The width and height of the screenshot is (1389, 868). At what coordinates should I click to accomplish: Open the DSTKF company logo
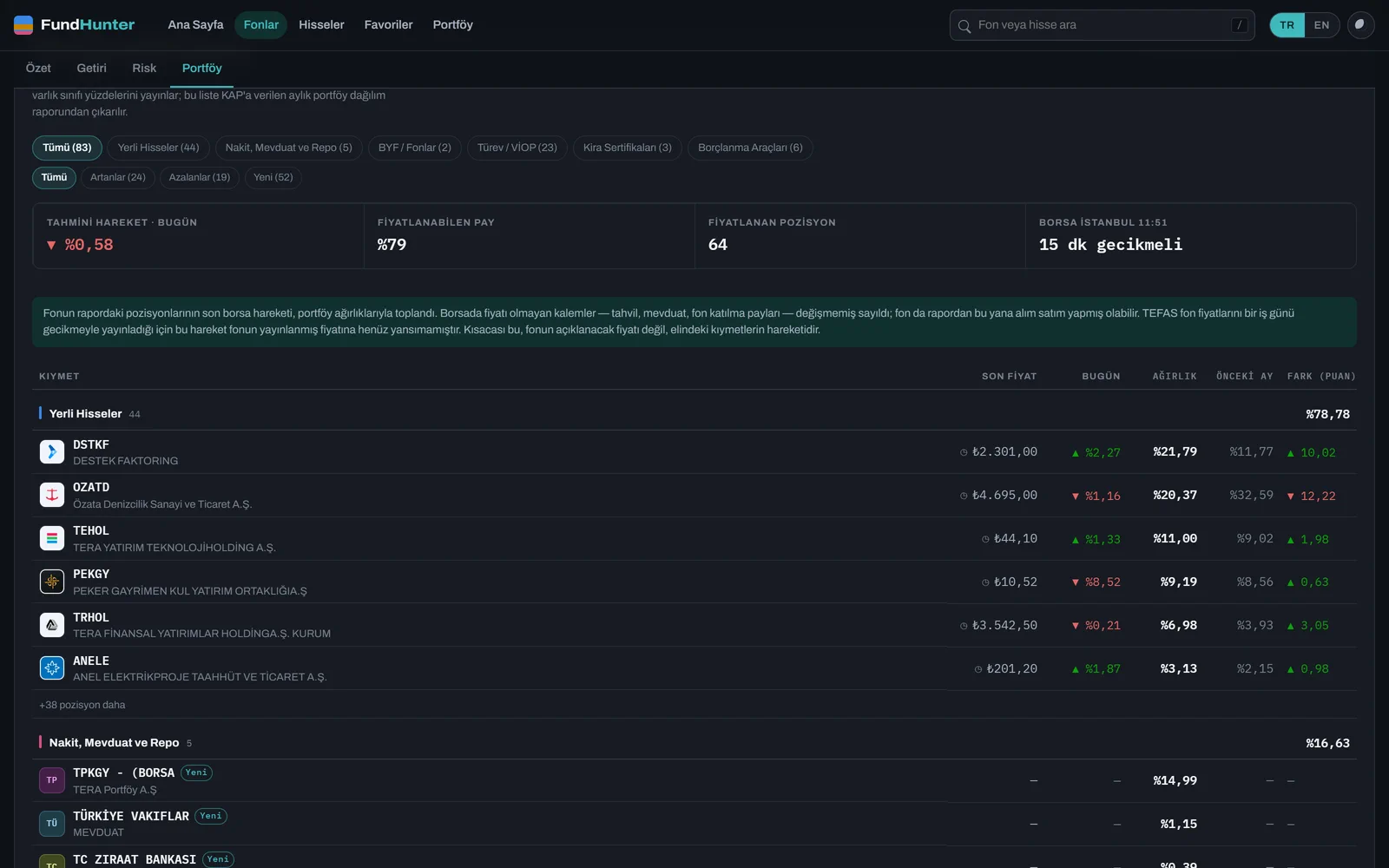point(52,451)
